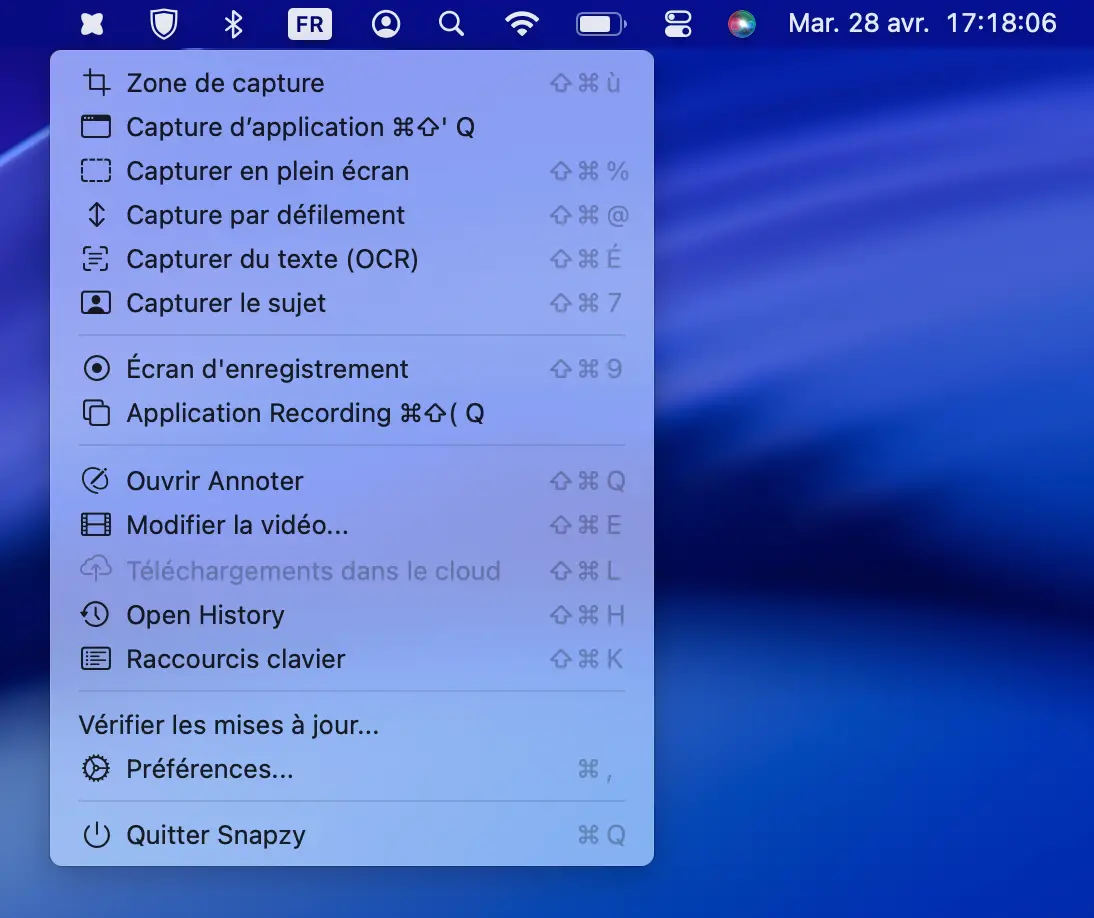Click the film strip icon for Modifier la vidéo
Viewport: 1094px width, 918px height.
pyautogui.click(x=96, y=525)
